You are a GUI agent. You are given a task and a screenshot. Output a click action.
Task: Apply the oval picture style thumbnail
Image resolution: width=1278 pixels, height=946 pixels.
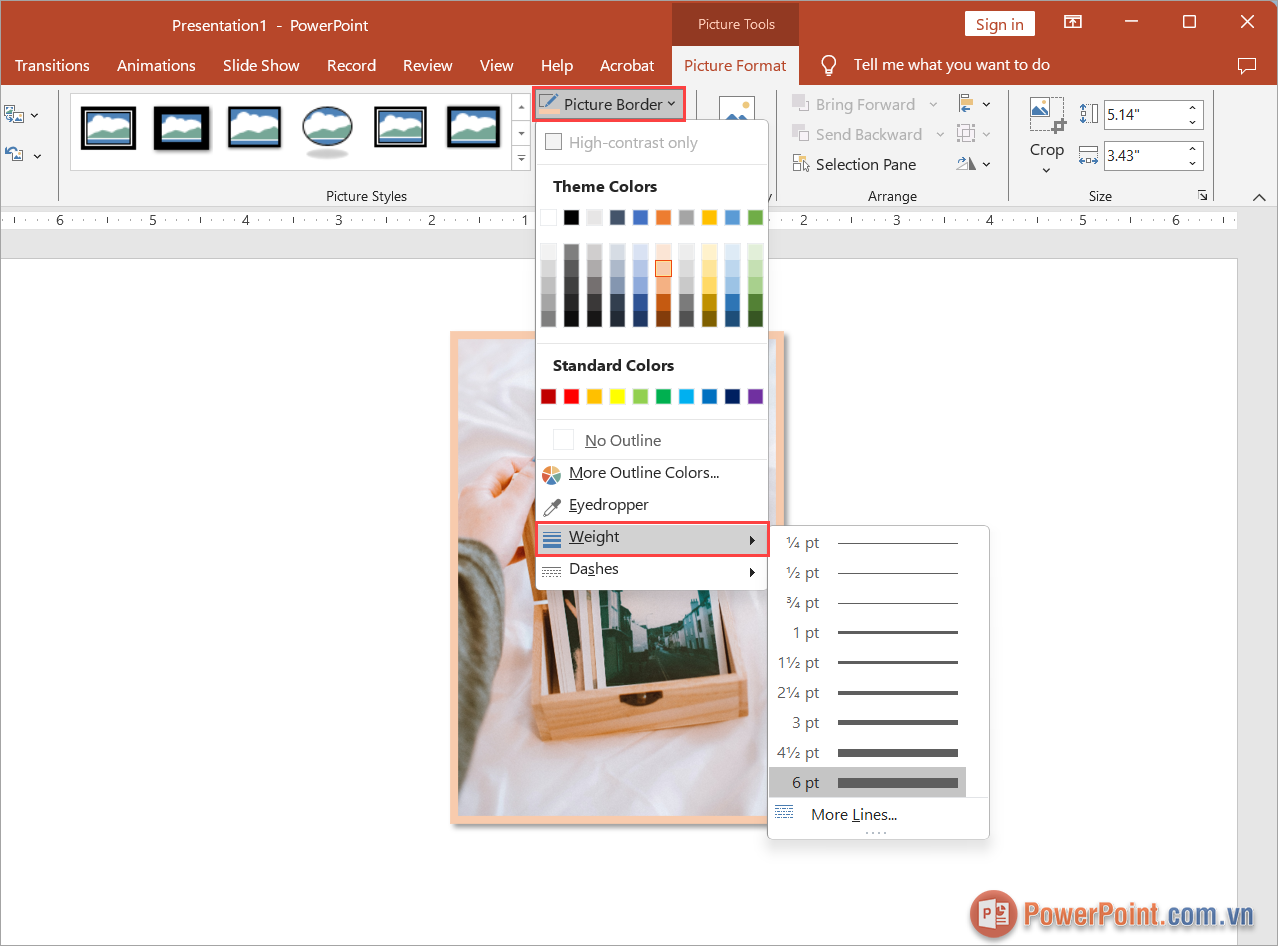327,130
